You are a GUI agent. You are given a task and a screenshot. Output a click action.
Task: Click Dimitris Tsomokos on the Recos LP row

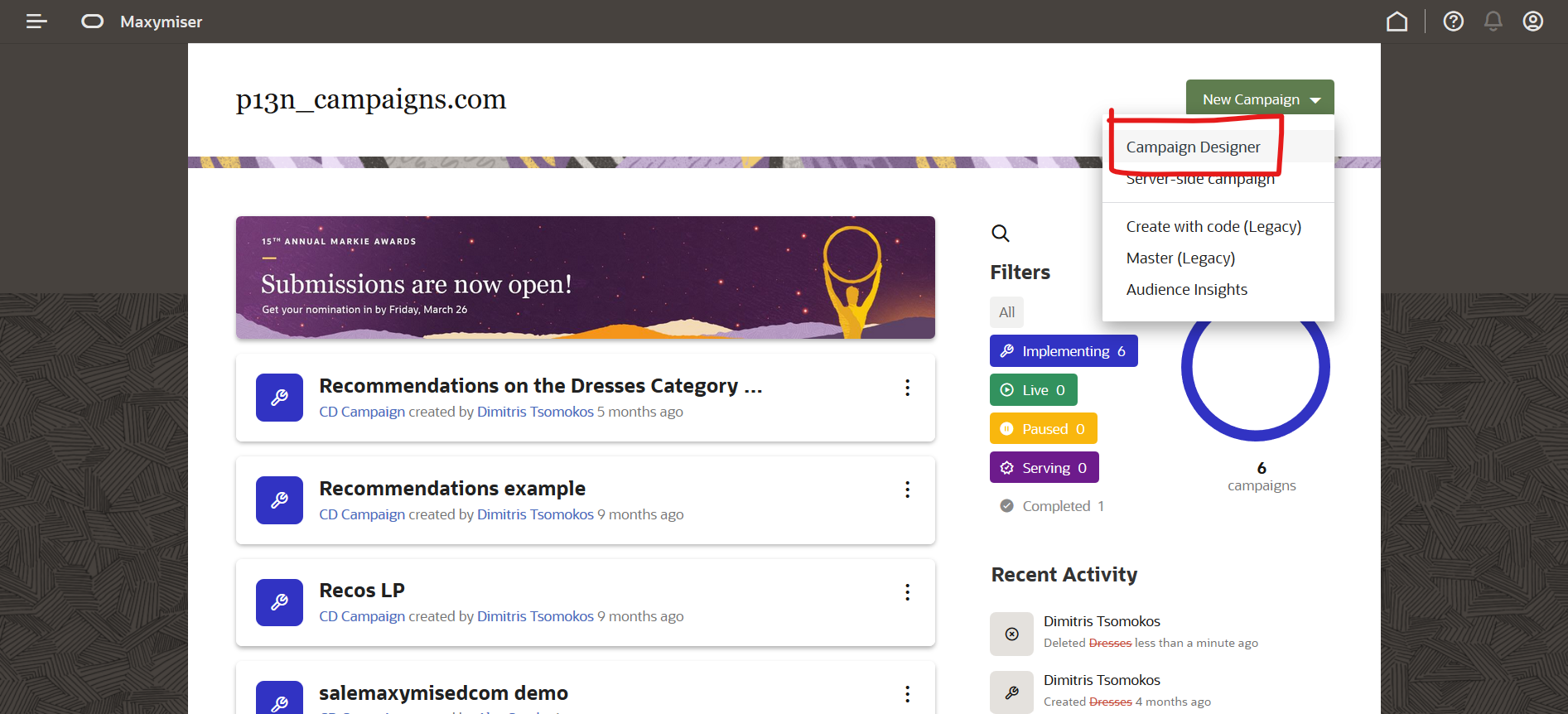[x=535, y=616]
